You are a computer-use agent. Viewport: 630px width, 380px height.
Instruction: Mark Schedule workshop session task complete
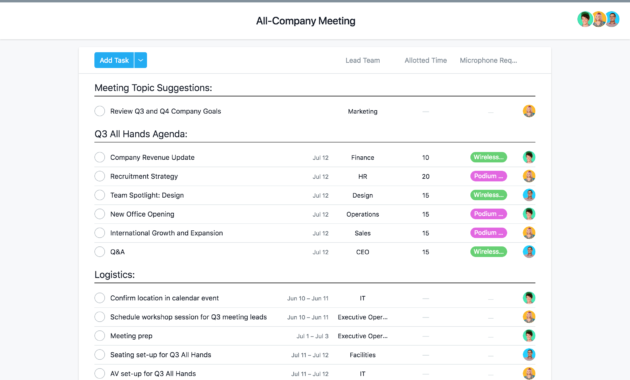point(100,317)
